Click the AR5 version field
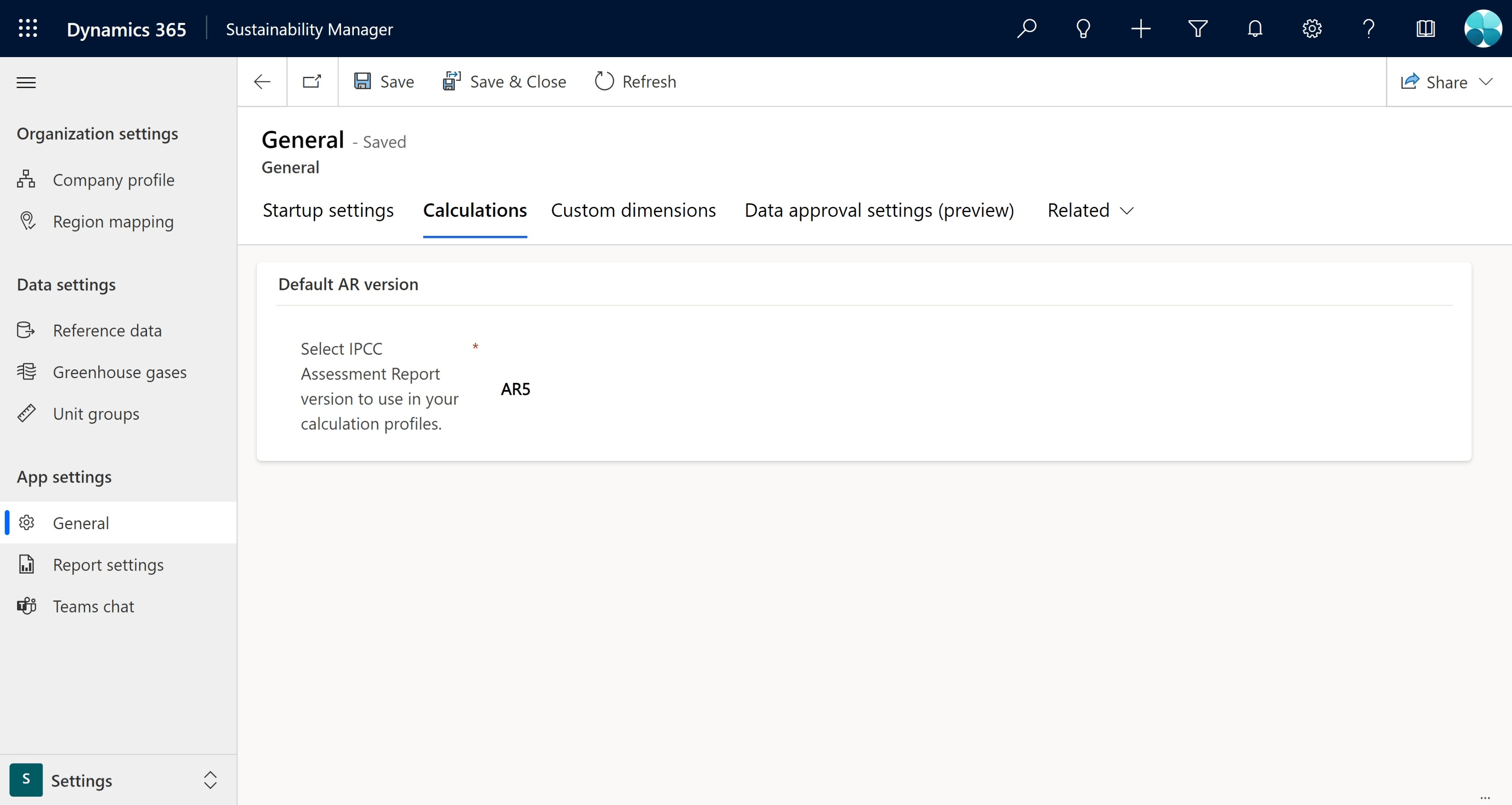 coord(515,389)
